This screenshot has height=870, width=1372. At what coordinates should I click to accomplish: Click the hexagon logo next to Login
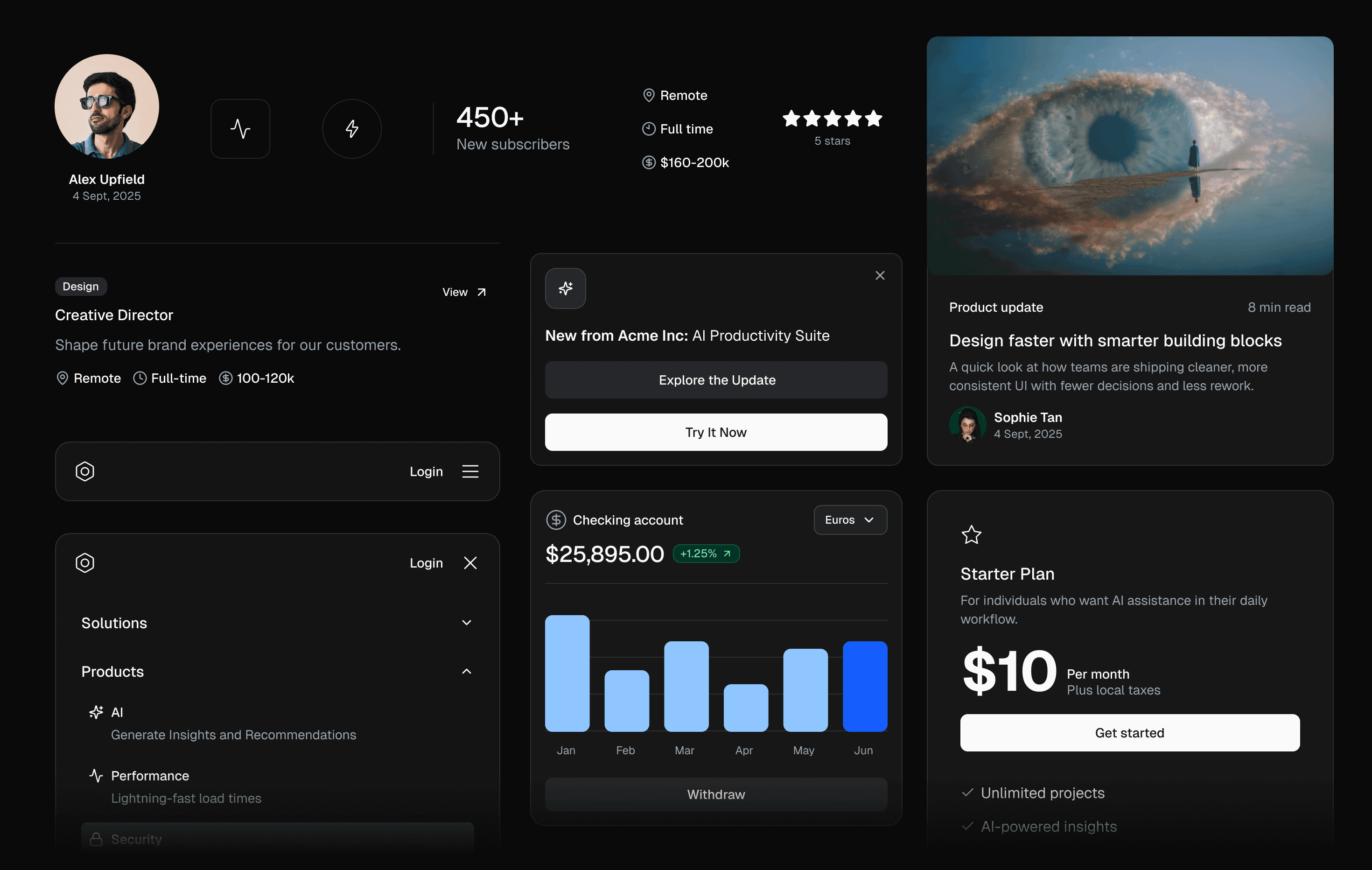click(x=85, y=471)
